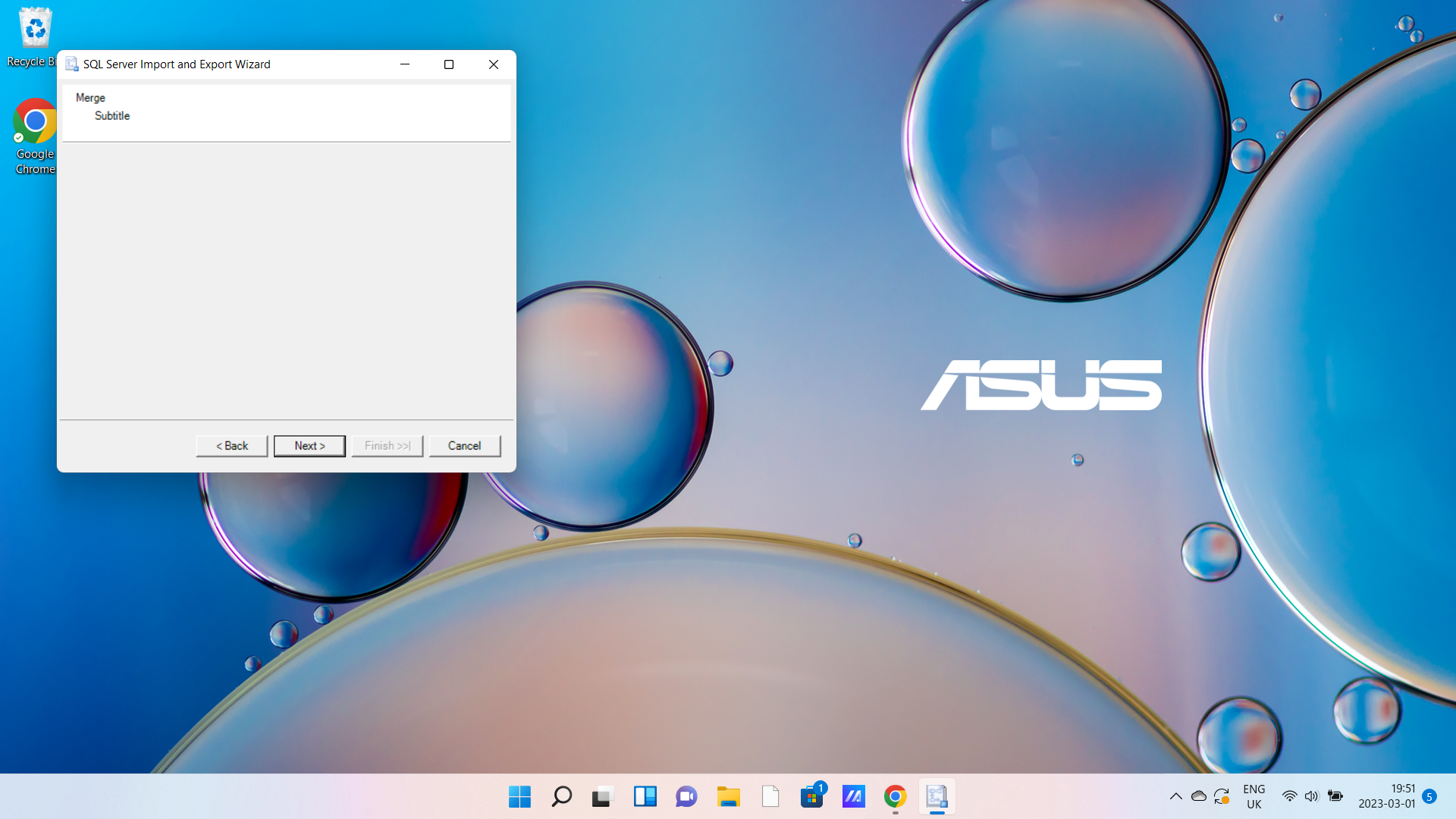Click the Back button in the wizard
The width and height of the screenshot is (1456, 819).
click(232, 446)
